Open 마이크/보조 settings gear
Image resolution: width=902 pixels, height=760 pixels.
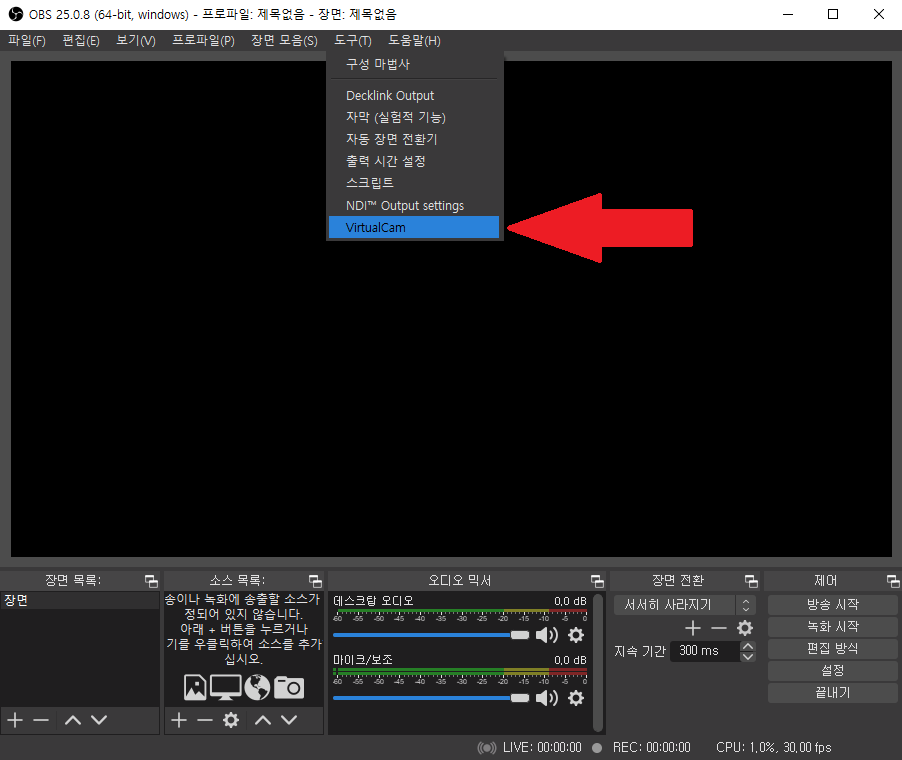(x=576, y=698)
